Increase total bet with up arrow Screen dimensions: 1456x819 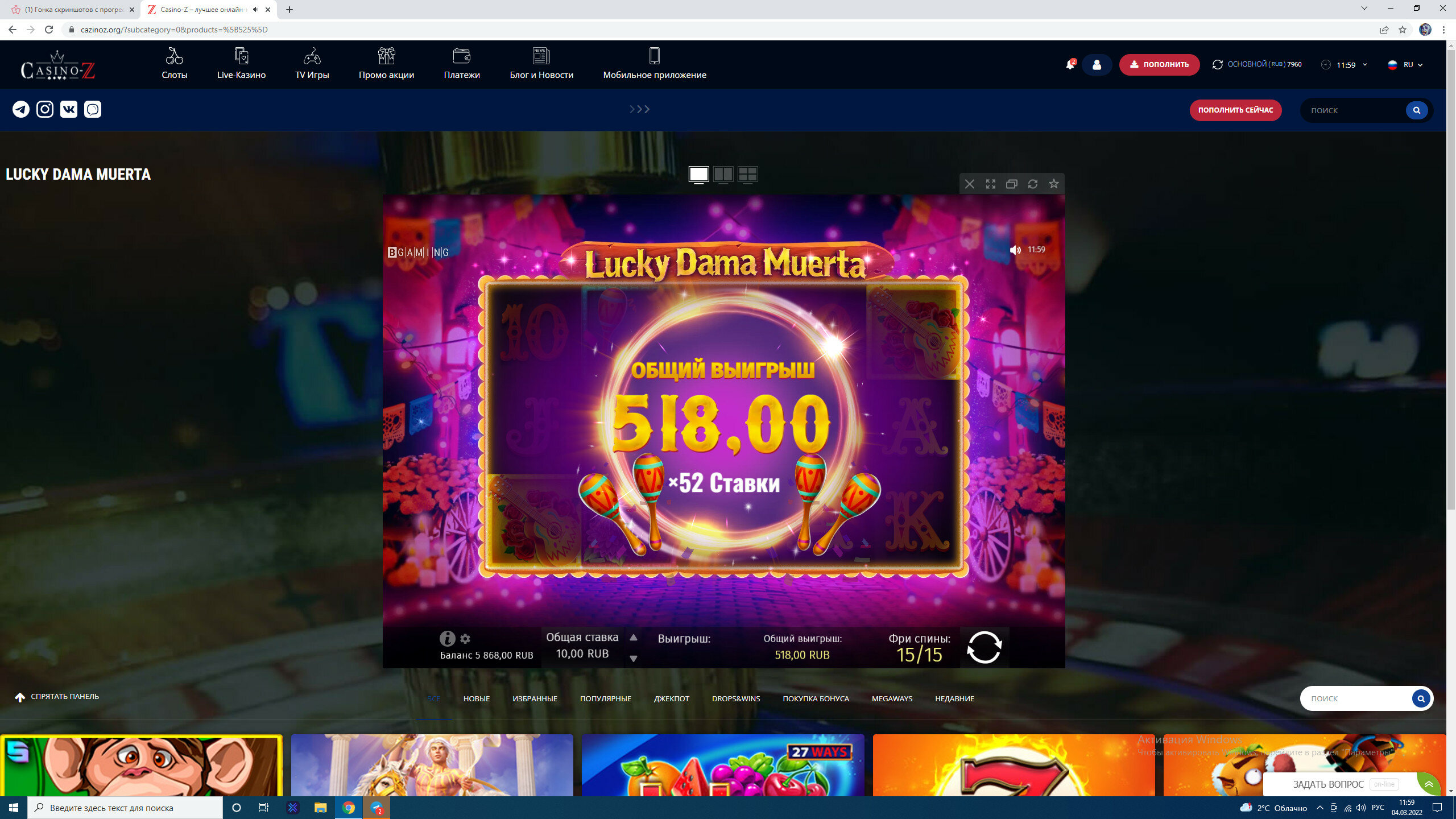633,638
